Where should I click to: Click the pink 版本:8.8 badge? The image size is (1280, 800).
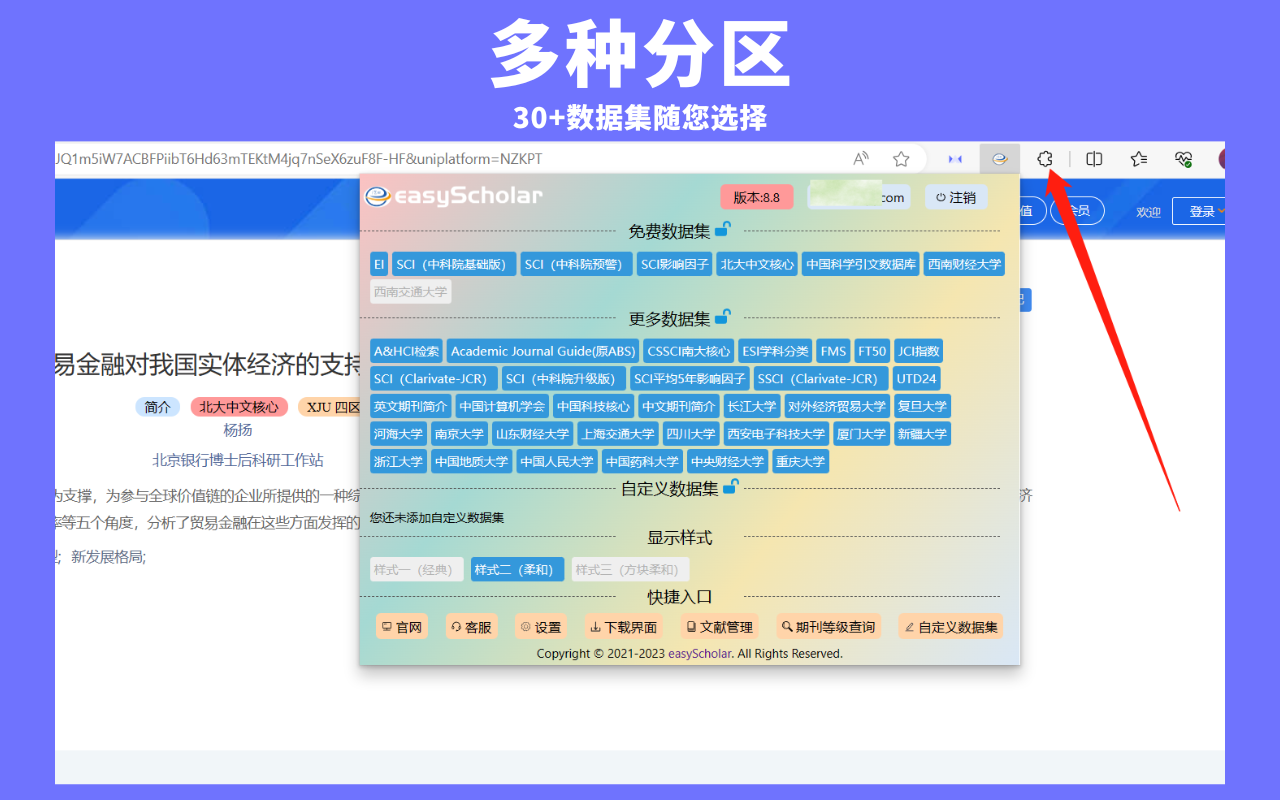click(x=757, y=196)
